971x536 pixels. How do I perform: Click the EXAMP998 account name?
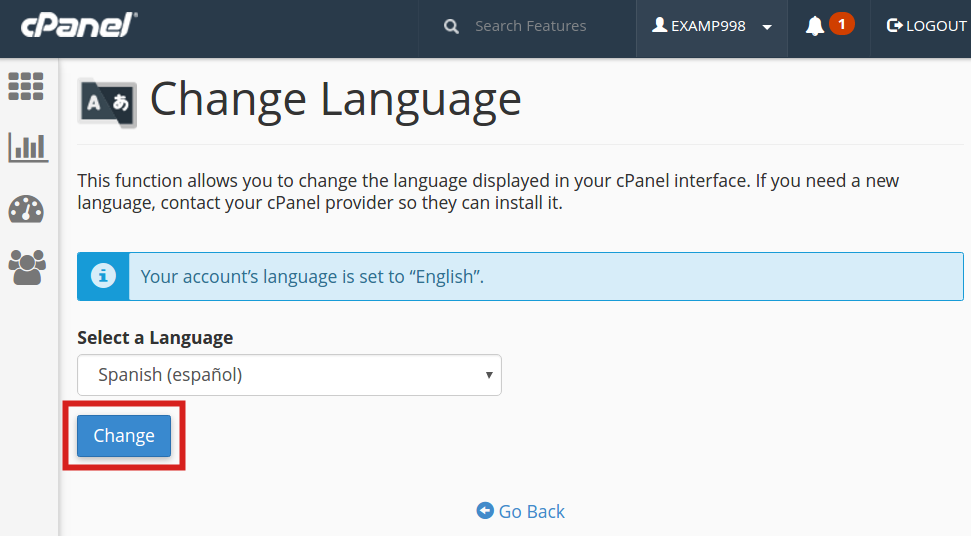[707, 26]
